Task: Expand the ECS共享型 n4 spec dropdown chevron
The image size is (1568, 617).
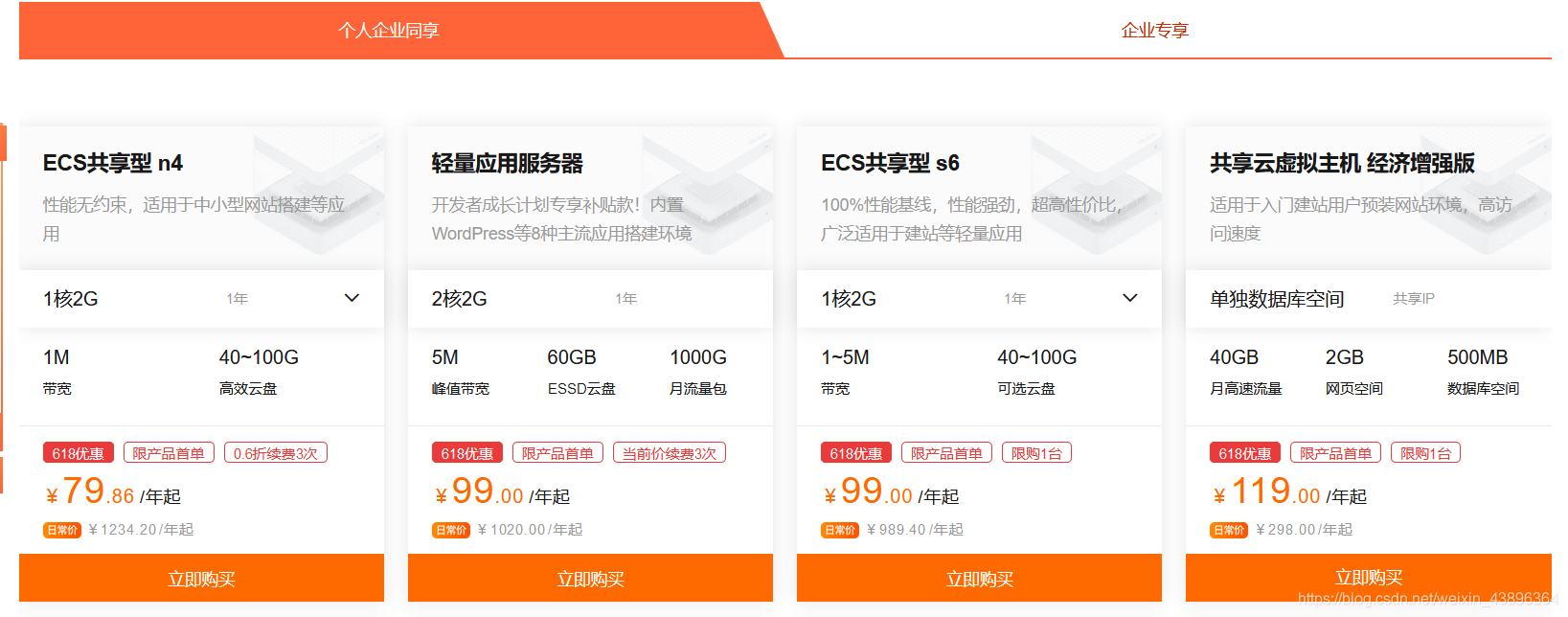Action: pyautogui.click(x=352, y=298)
